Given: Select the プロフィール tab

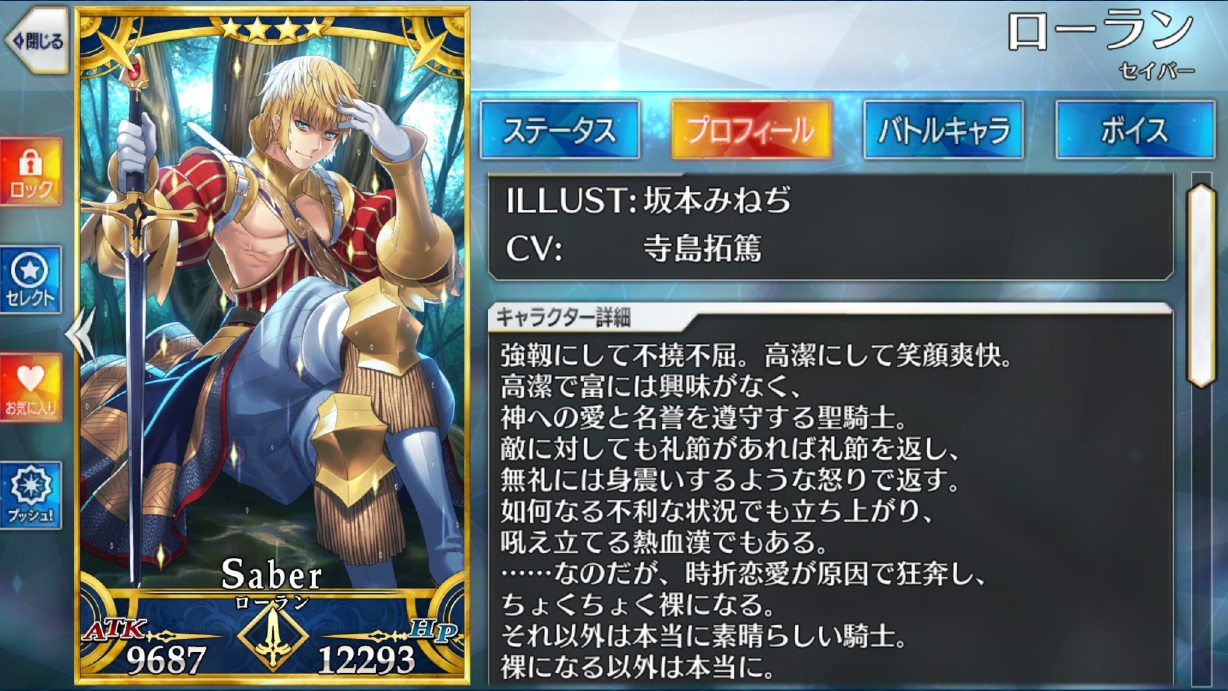Looking at the screenshot, I should coord(751,130).
